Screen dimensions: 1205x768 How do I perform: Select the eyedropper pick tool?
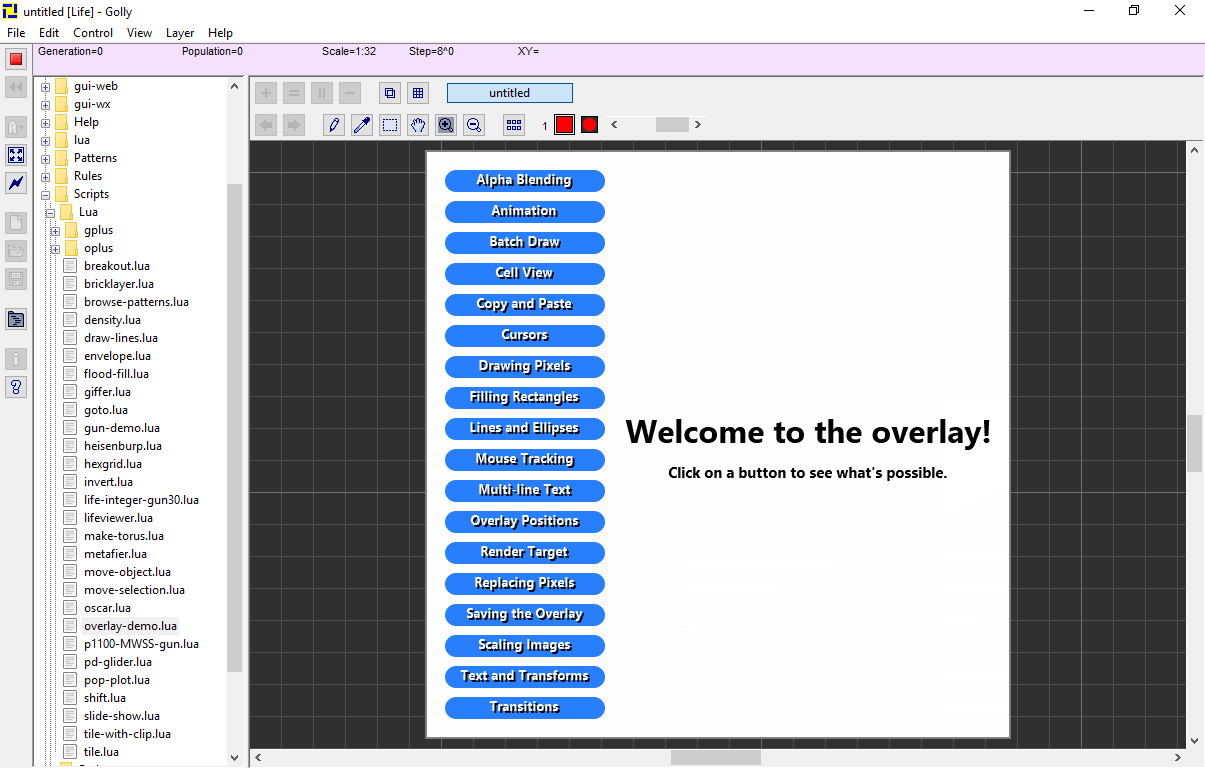tap(362, 125)
